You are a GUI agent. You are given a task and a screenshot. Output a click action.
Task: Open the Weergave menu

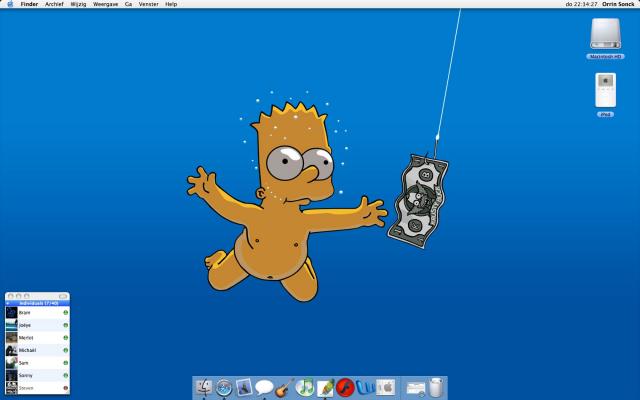(x=106, y=4)
